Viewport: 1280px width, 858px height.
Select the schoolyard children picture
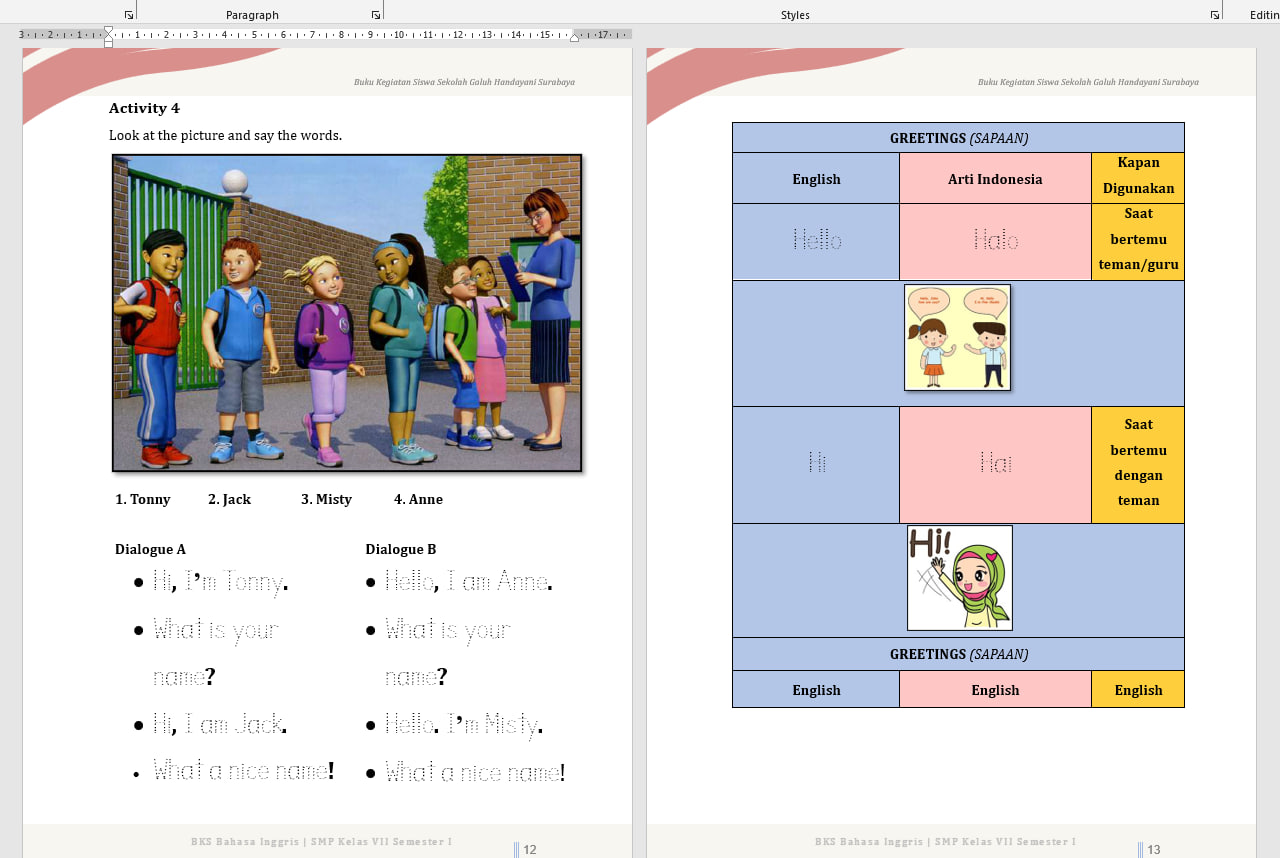(x=347, y=312)
